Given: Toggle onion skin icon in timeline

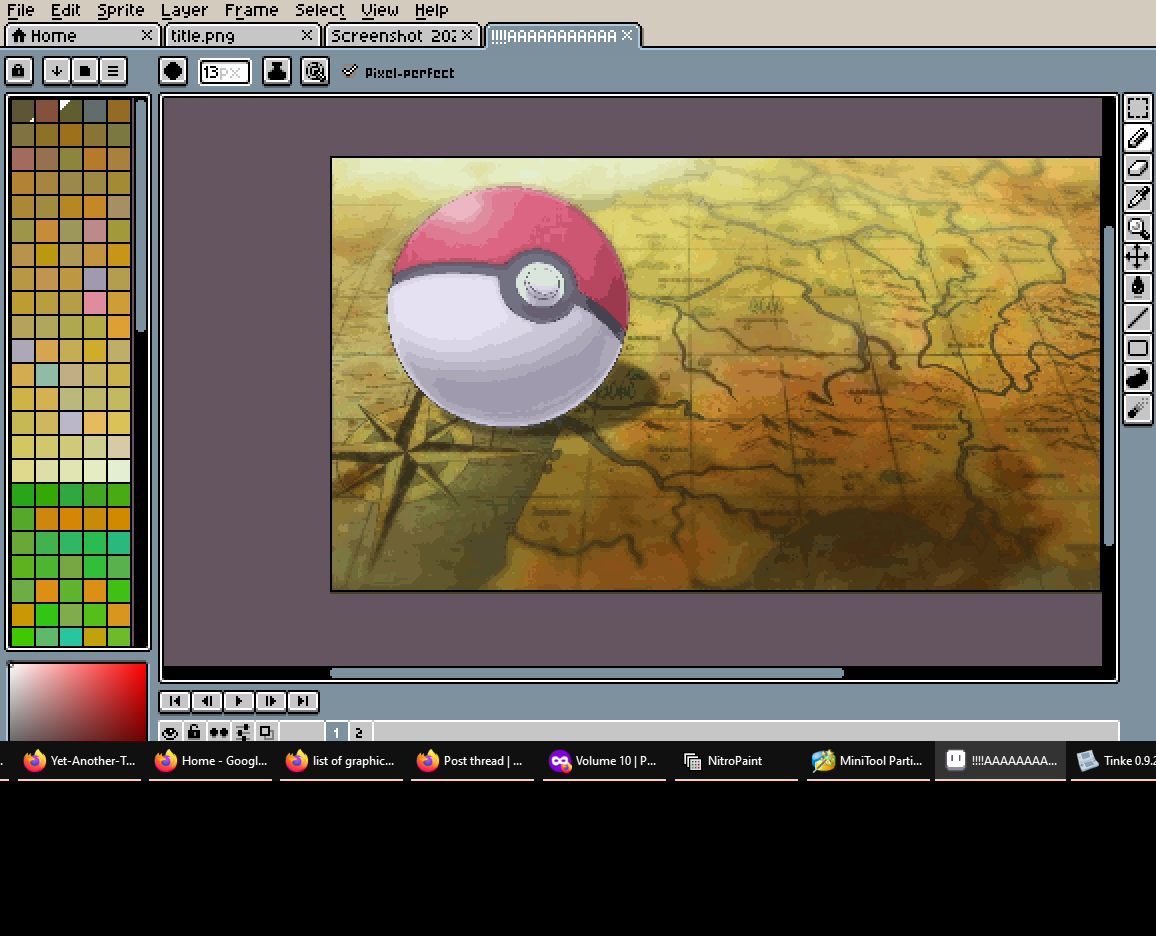Looking at the screenshot, I should point(266,732).
